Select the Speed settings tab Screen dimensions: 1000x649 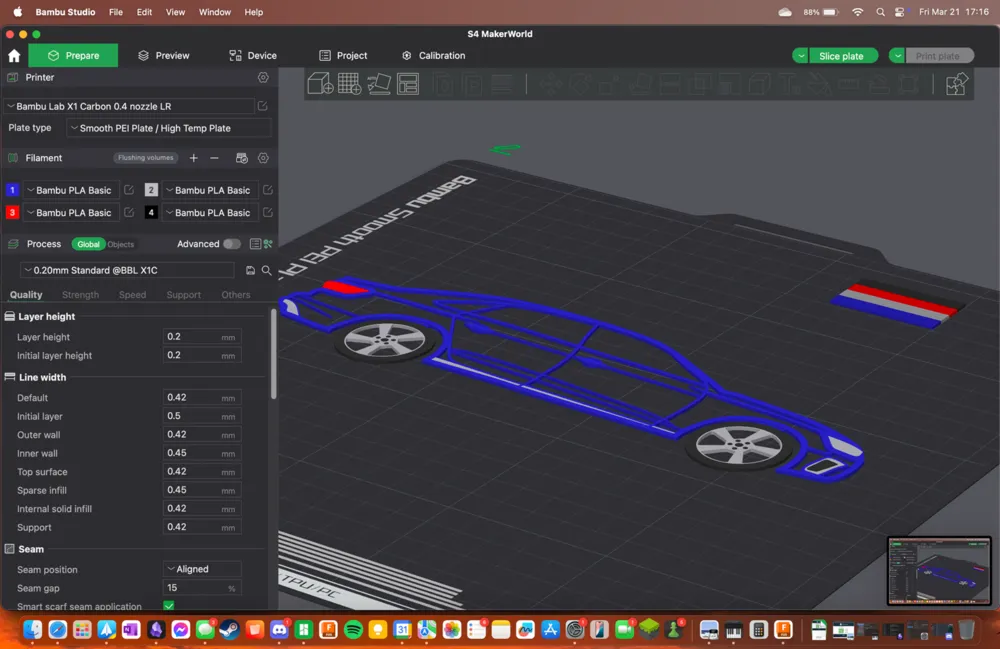(x=132, y=295)
